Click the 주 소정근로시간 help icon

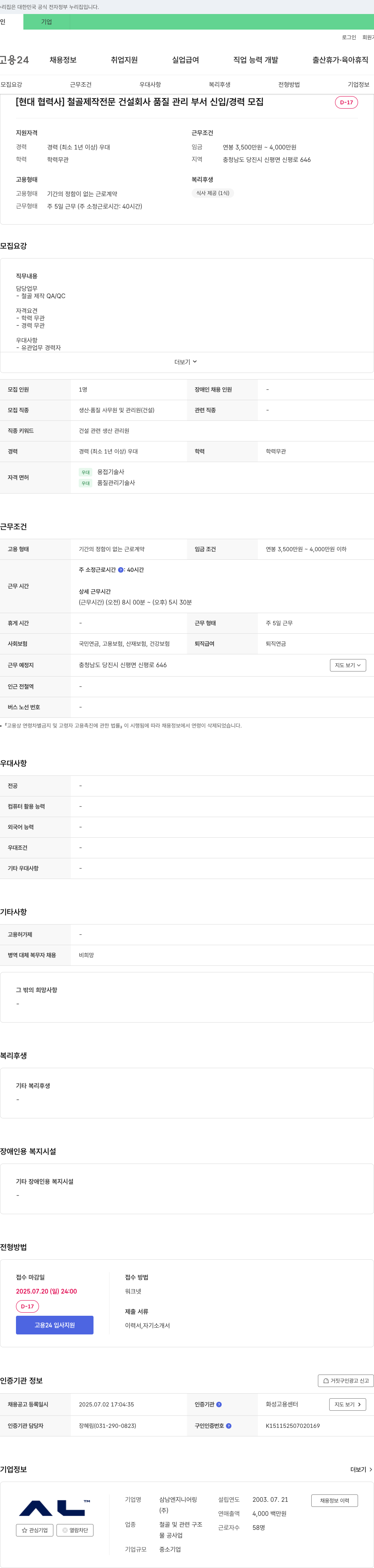click(x=121, y=570)
